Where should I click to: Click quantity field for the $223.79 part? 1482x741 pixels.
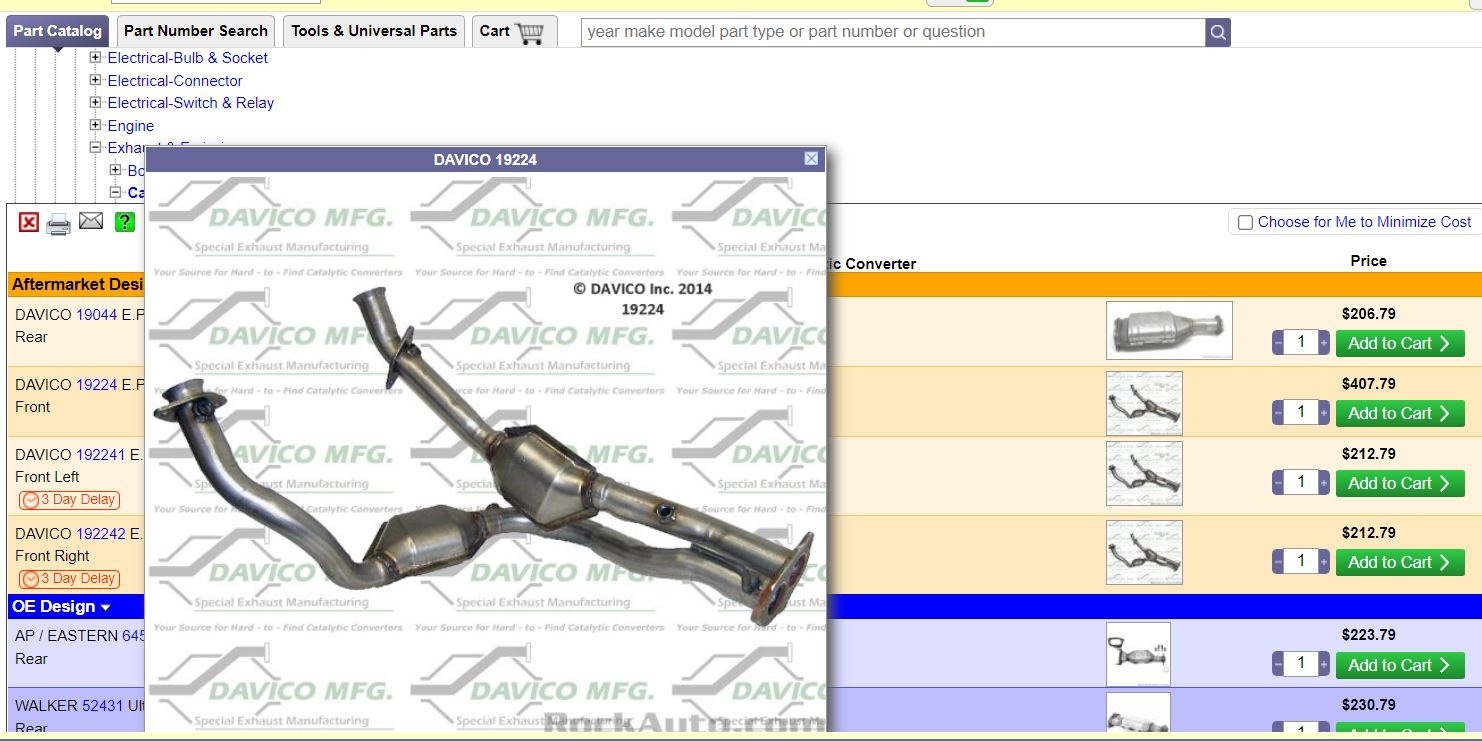click(1301, 664)
